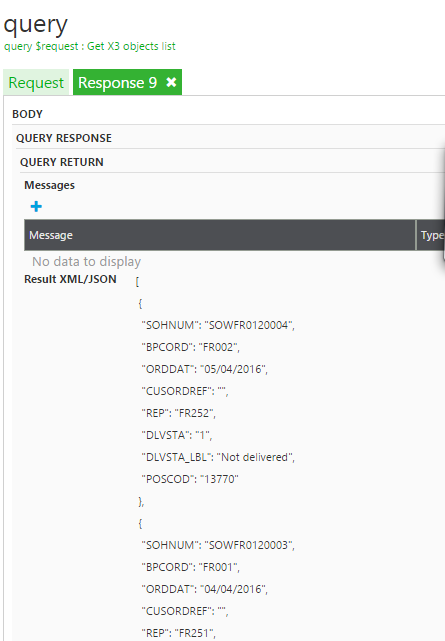Click the Result XML/JSON label
This screenshot has width=445, height=641.
(70, 279)
